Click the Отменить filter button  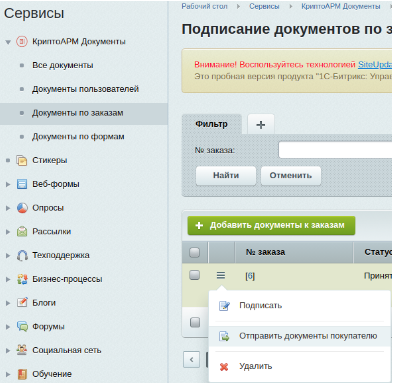point(291,176)
